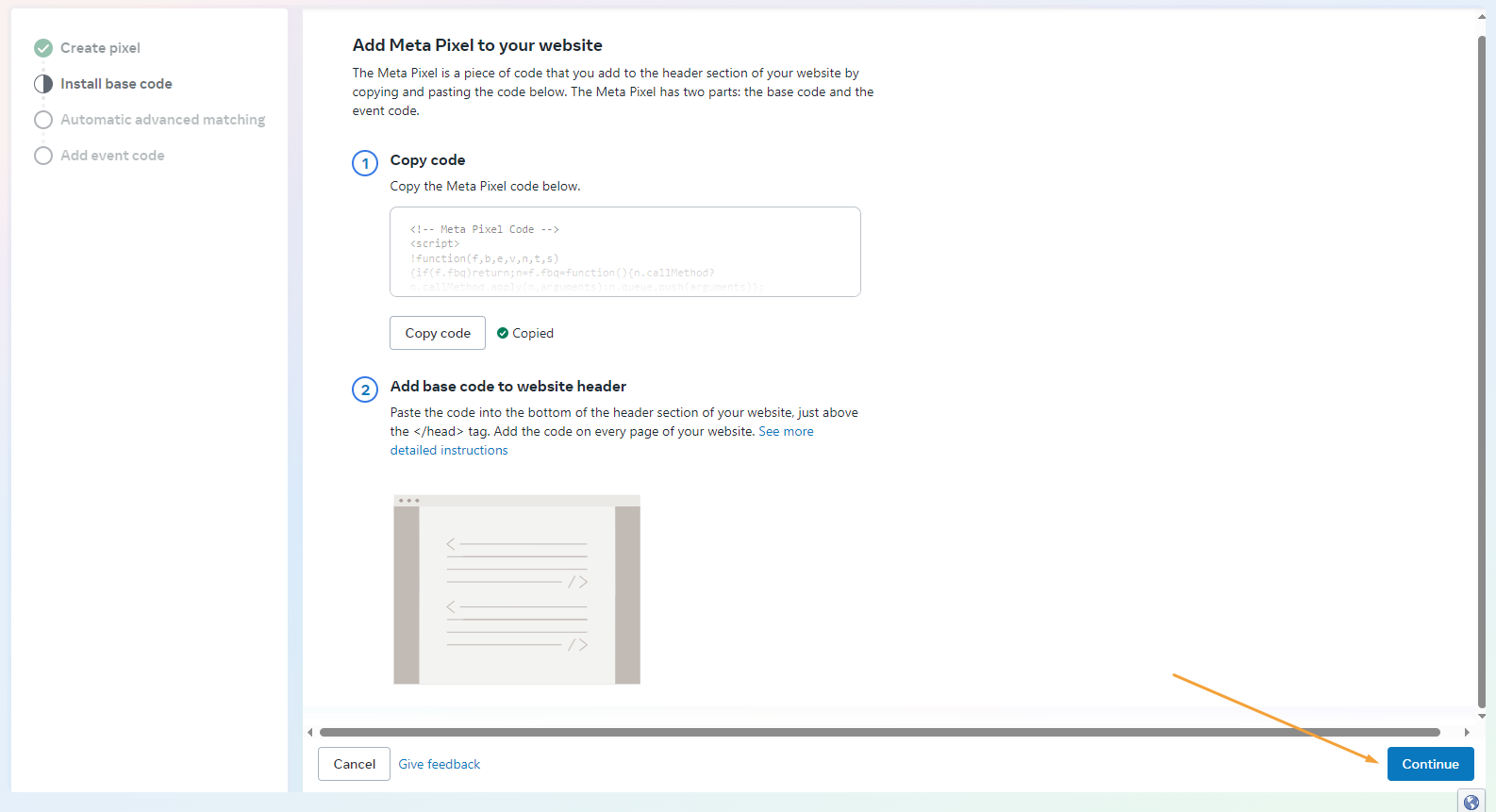The width and height of the screenshot is (1496, 812).
Task: Click the Automatic advanced matching circle icon
Action: (43, 120)
